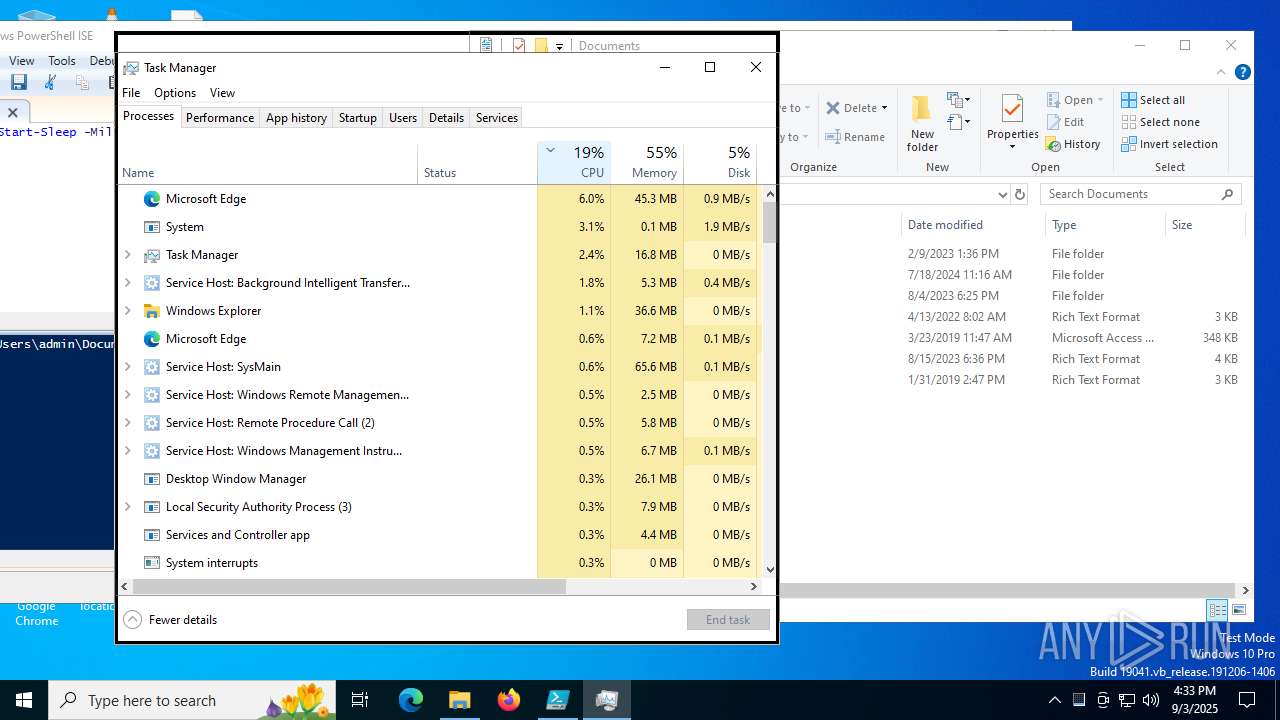Image resolution: width=1280 pixels, height=720 pixels.
Task: Open Task Manager Options menu
Action: coord(175,93)
